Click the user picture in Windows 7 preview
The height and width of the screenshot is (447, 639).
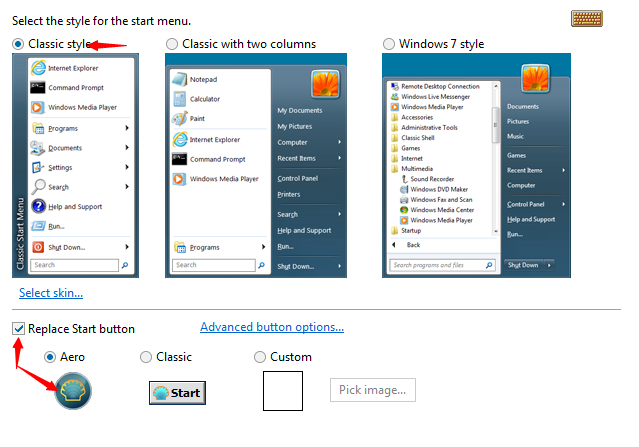click(x=535, y=79)
